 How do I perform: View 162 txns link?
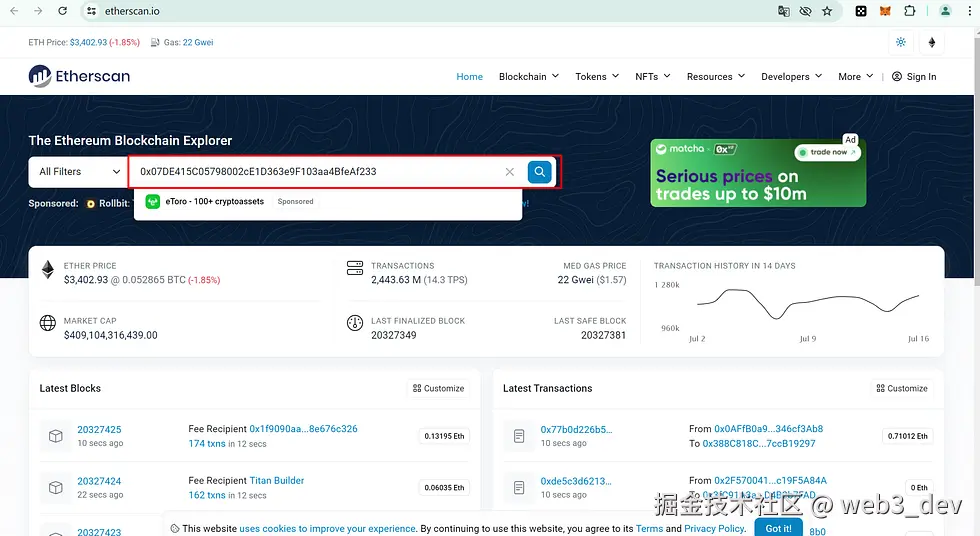207,495
